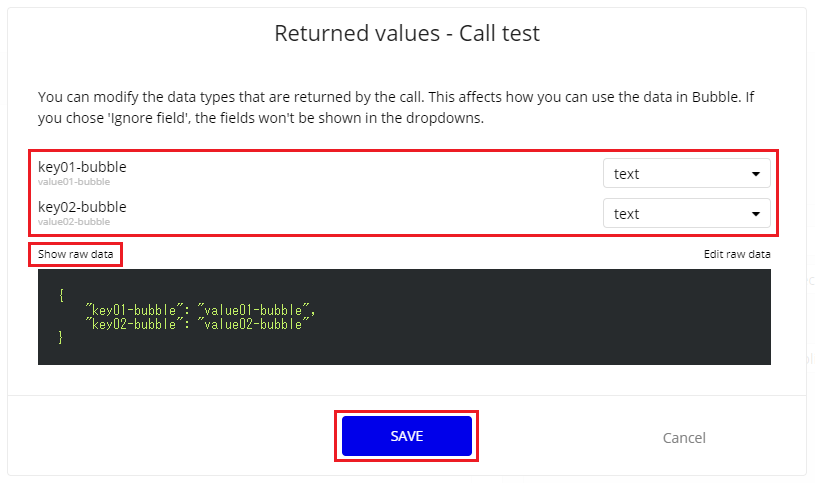This screenshot has height=483, width=815.
Task: Select the key01-bubble field label
Action: tap(82, 167)
